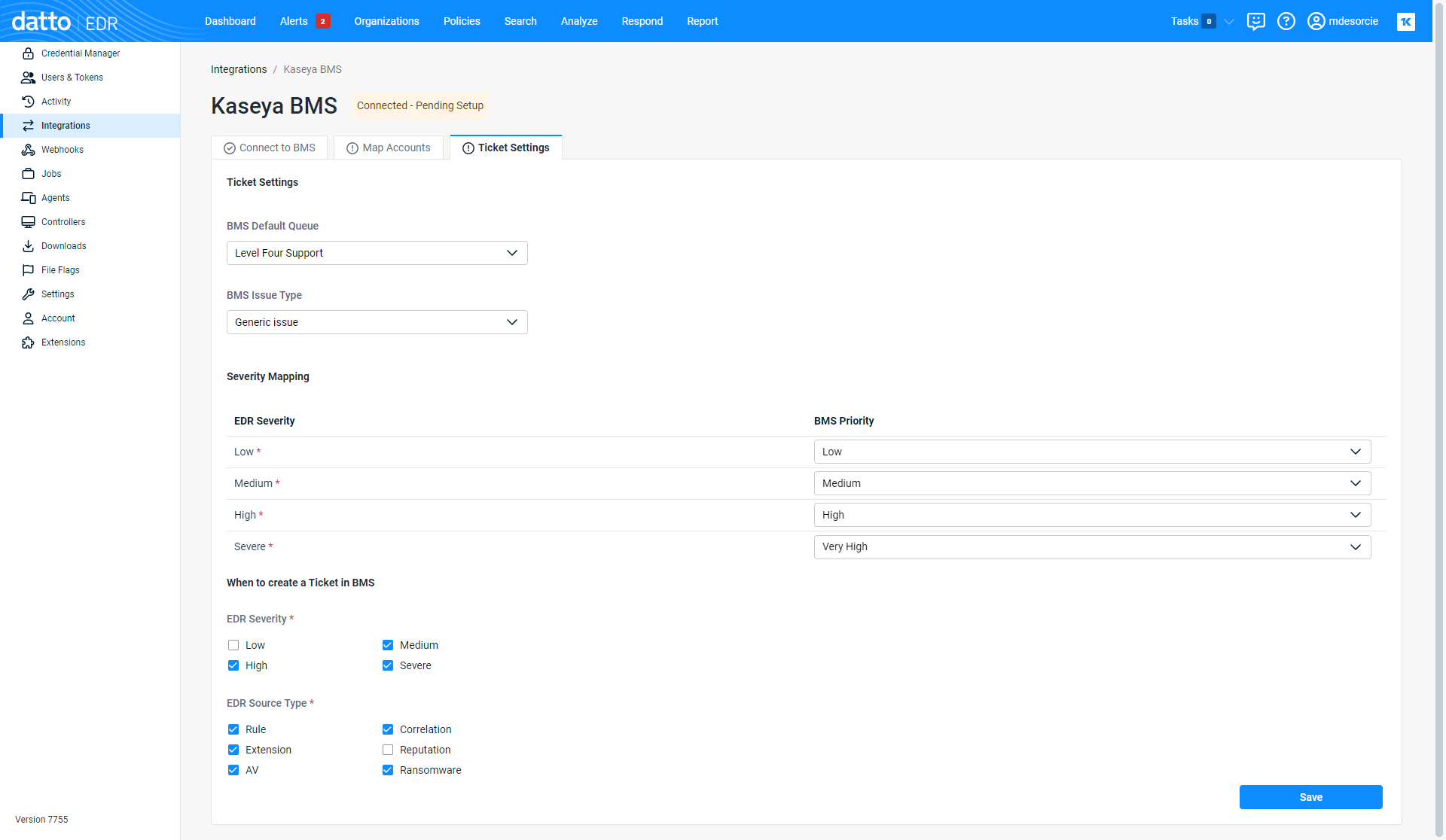
Task: Uncheck the Severe EDR Severity checkbox
Action: pos(388,665)
